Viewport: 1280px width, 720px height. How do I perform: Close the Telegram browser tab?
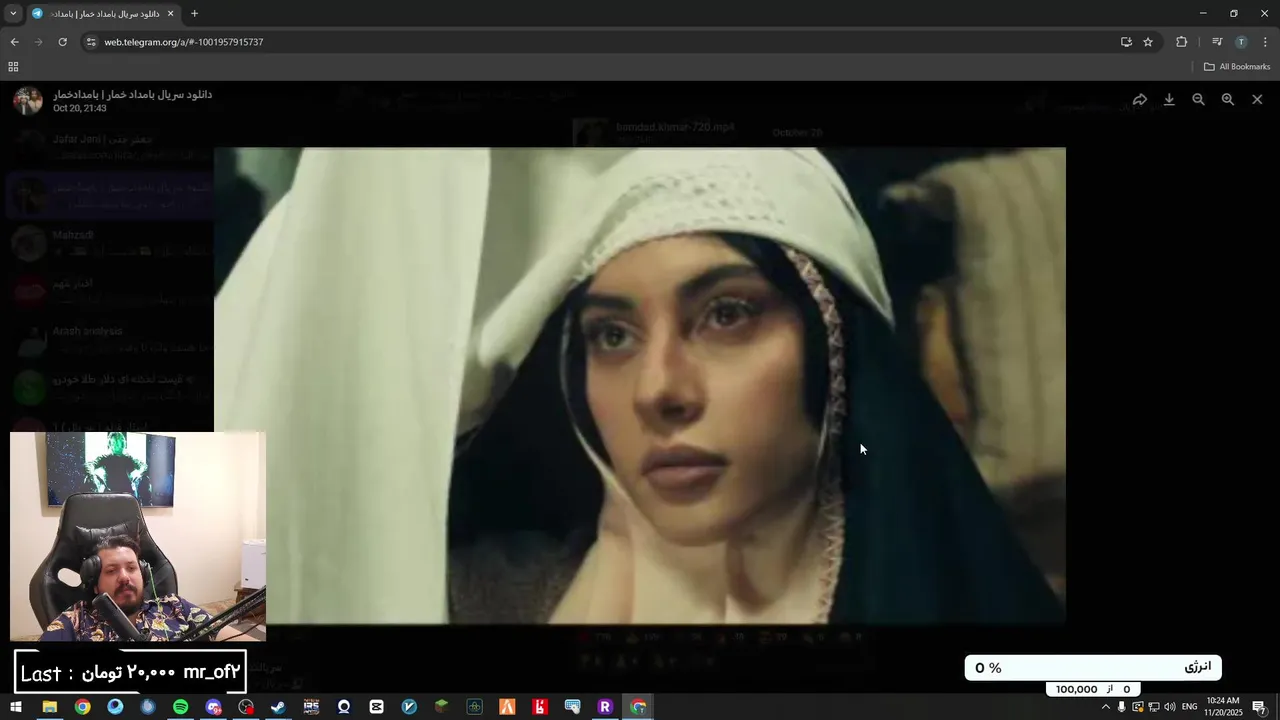[170, 14]
